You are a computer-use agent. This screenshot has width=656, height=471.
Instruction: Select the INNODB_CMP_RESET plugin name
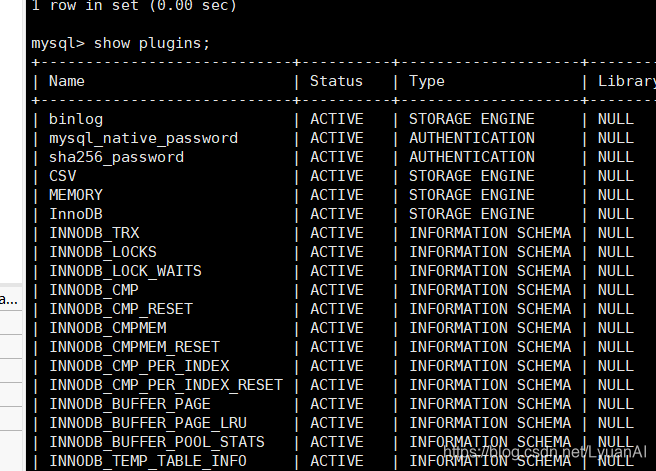coord(121,309)
